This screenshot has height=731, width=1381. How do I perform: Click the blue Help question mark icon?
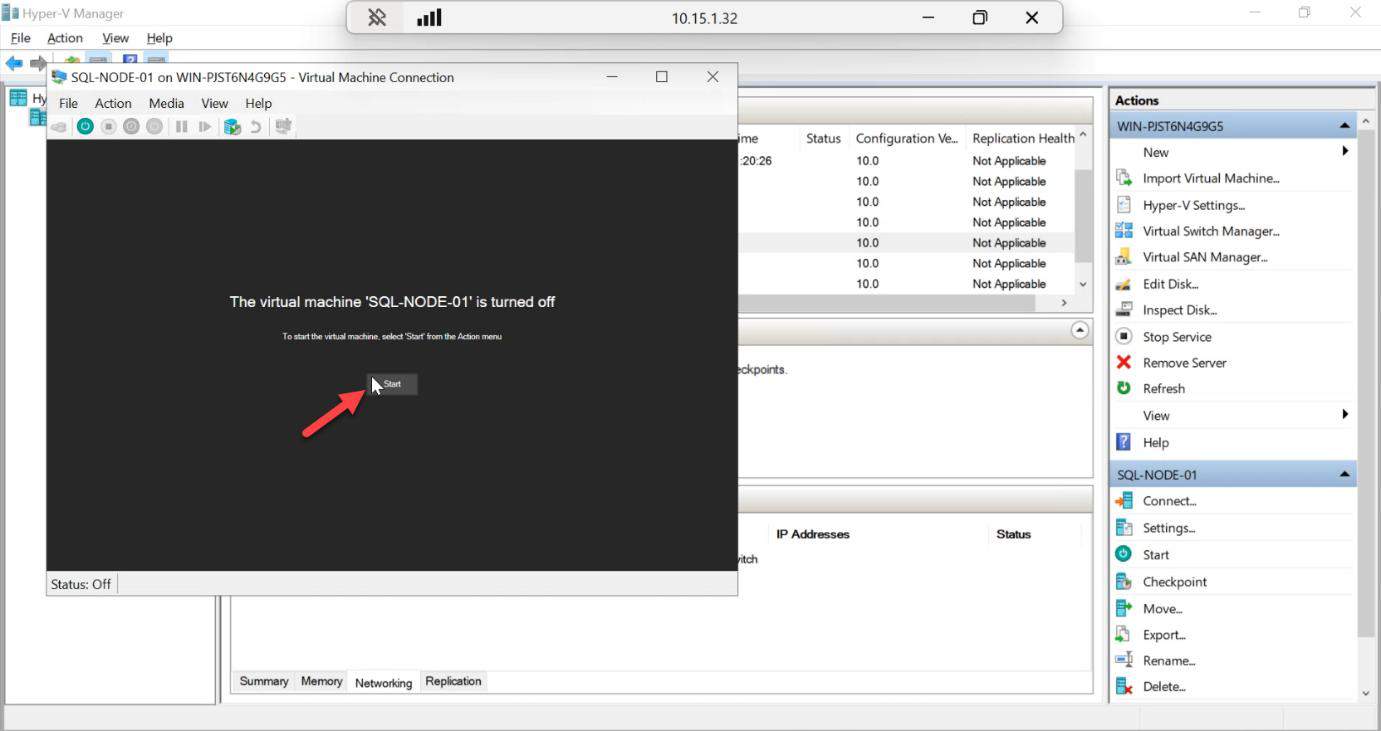click(x=1124, y=442)
